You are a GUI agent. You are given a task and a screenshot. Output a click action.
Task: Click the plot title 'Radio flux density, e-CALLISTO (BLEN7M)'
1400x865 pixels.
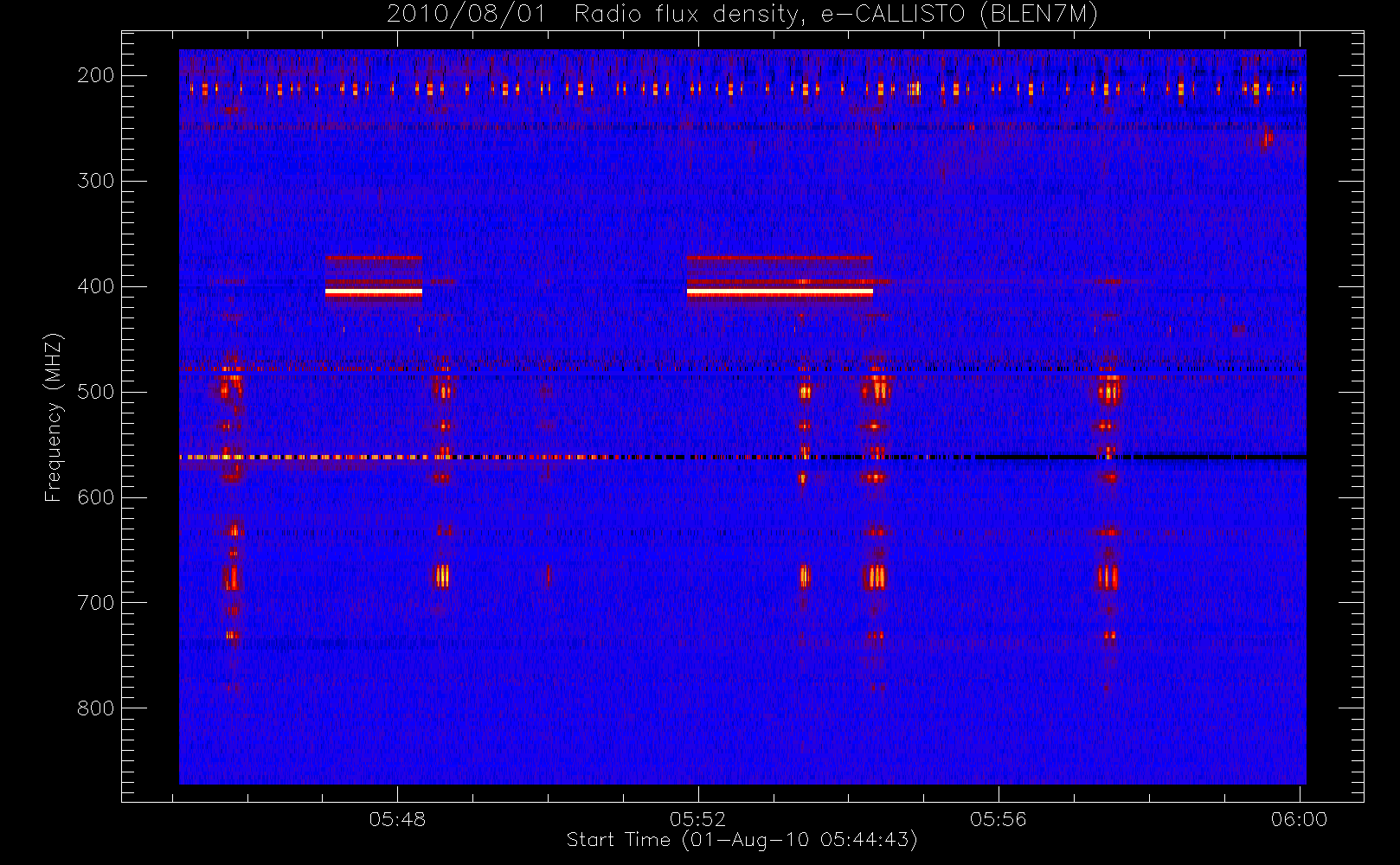click(x=836, y=15)
